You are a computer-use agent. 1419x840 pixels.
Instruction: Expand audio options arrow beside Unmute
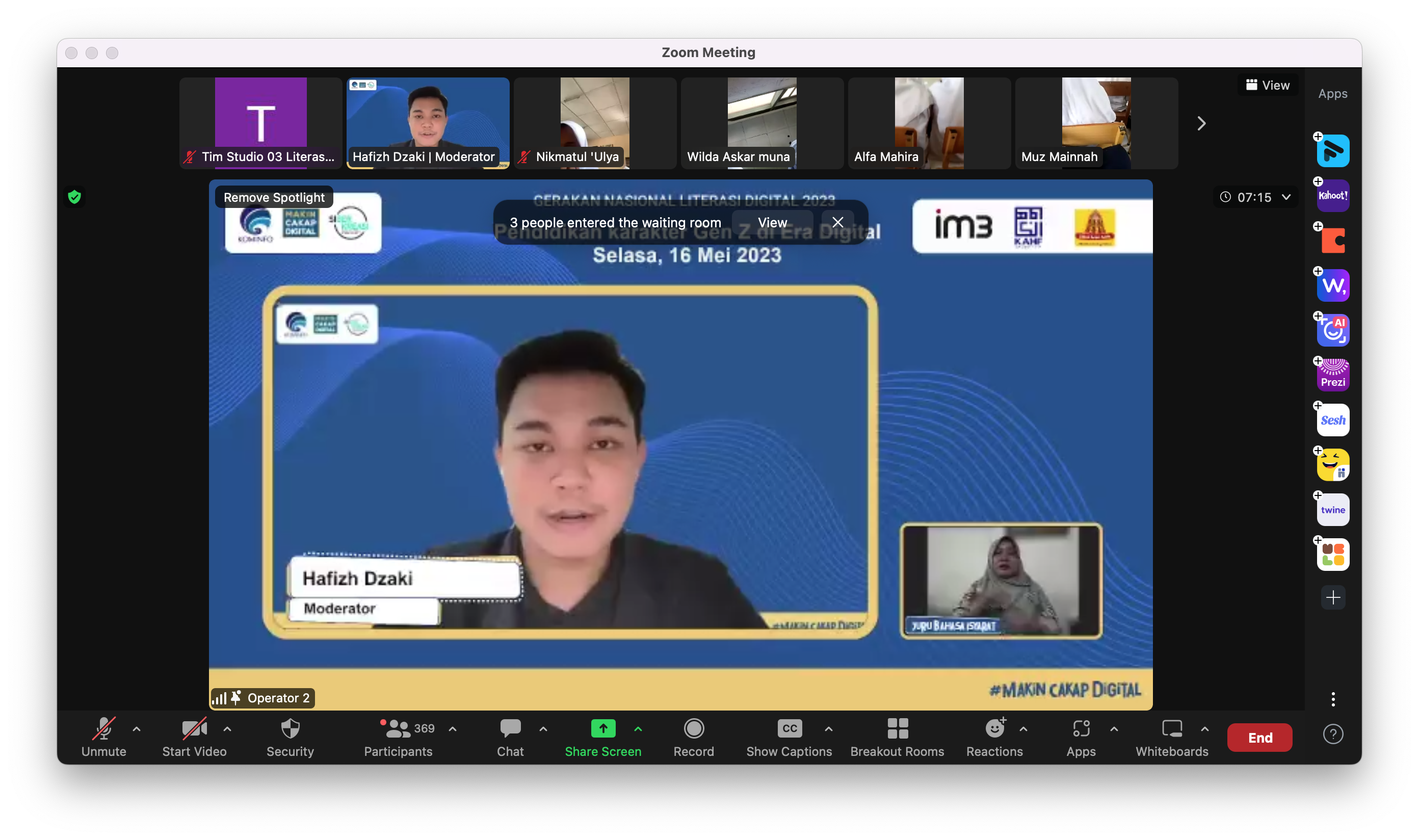point(137,729)
